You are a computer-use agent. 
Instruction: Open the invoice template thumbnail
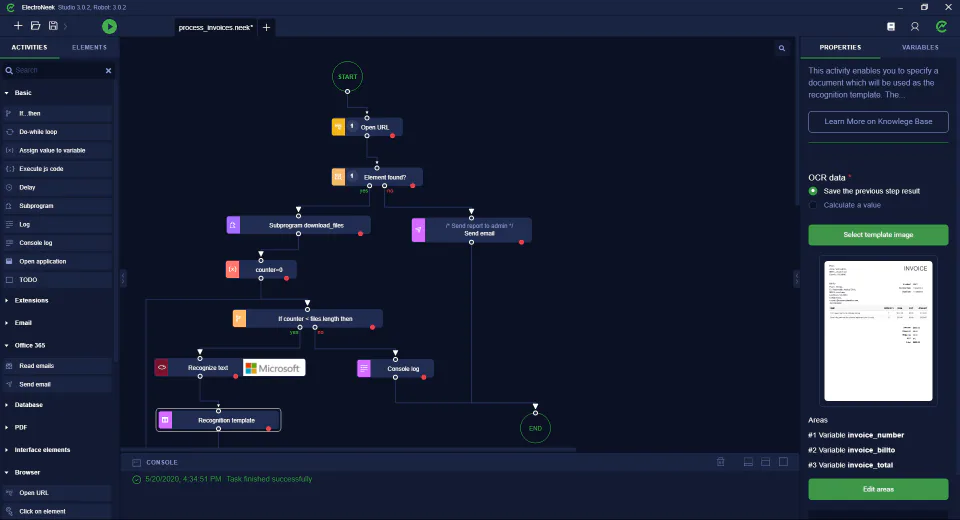point(878,331)
